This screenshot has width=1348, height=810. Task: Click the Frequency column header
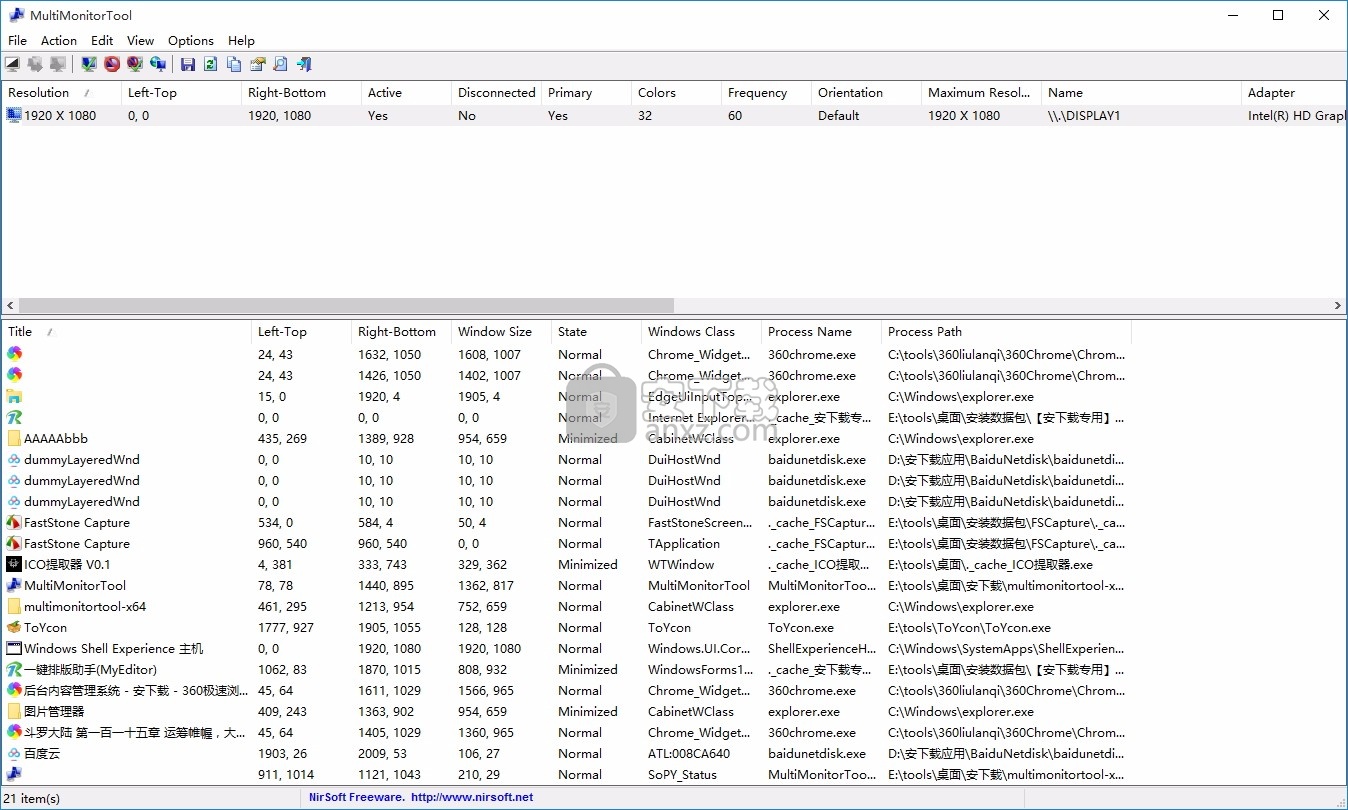(x=766, y=92)
